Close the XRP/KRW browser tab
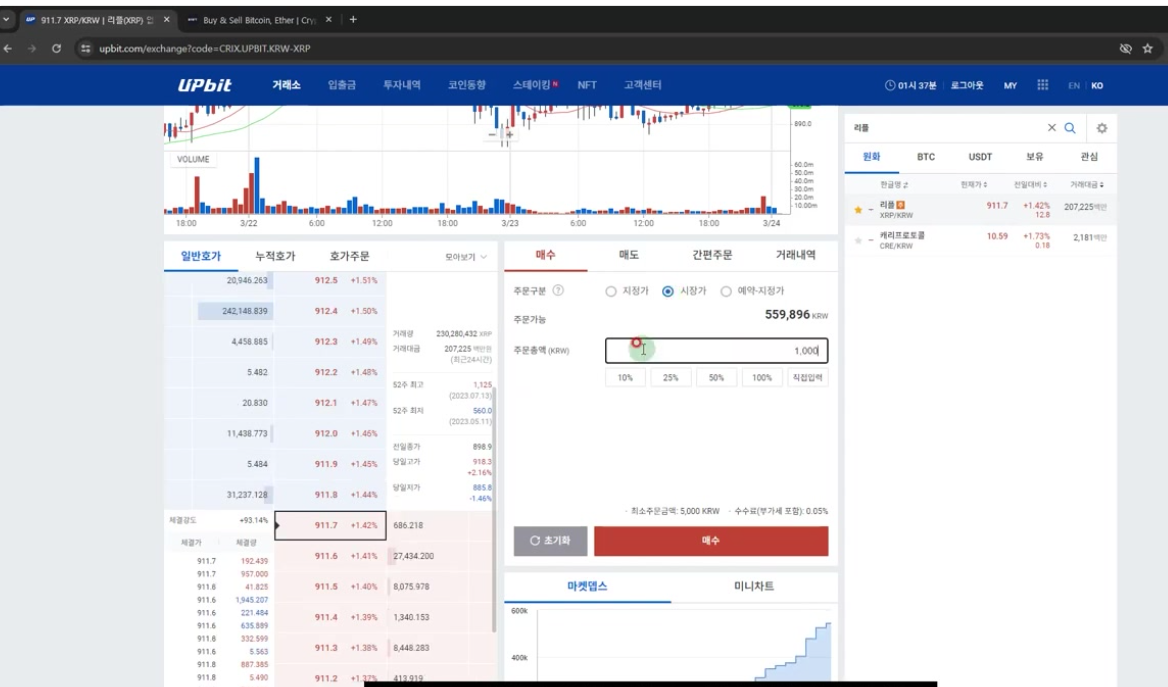The width and height of the screenshot is (1168, 687). tap(166, 19)
